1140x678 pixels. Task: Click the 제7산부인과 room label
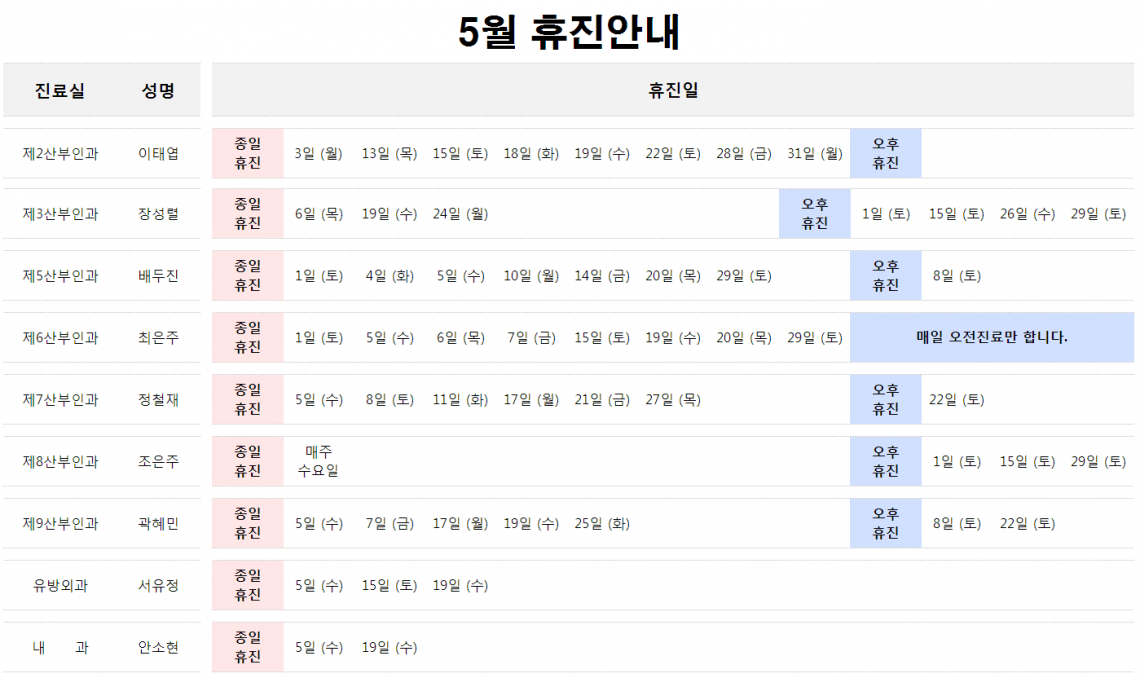[x=60, y=400]
